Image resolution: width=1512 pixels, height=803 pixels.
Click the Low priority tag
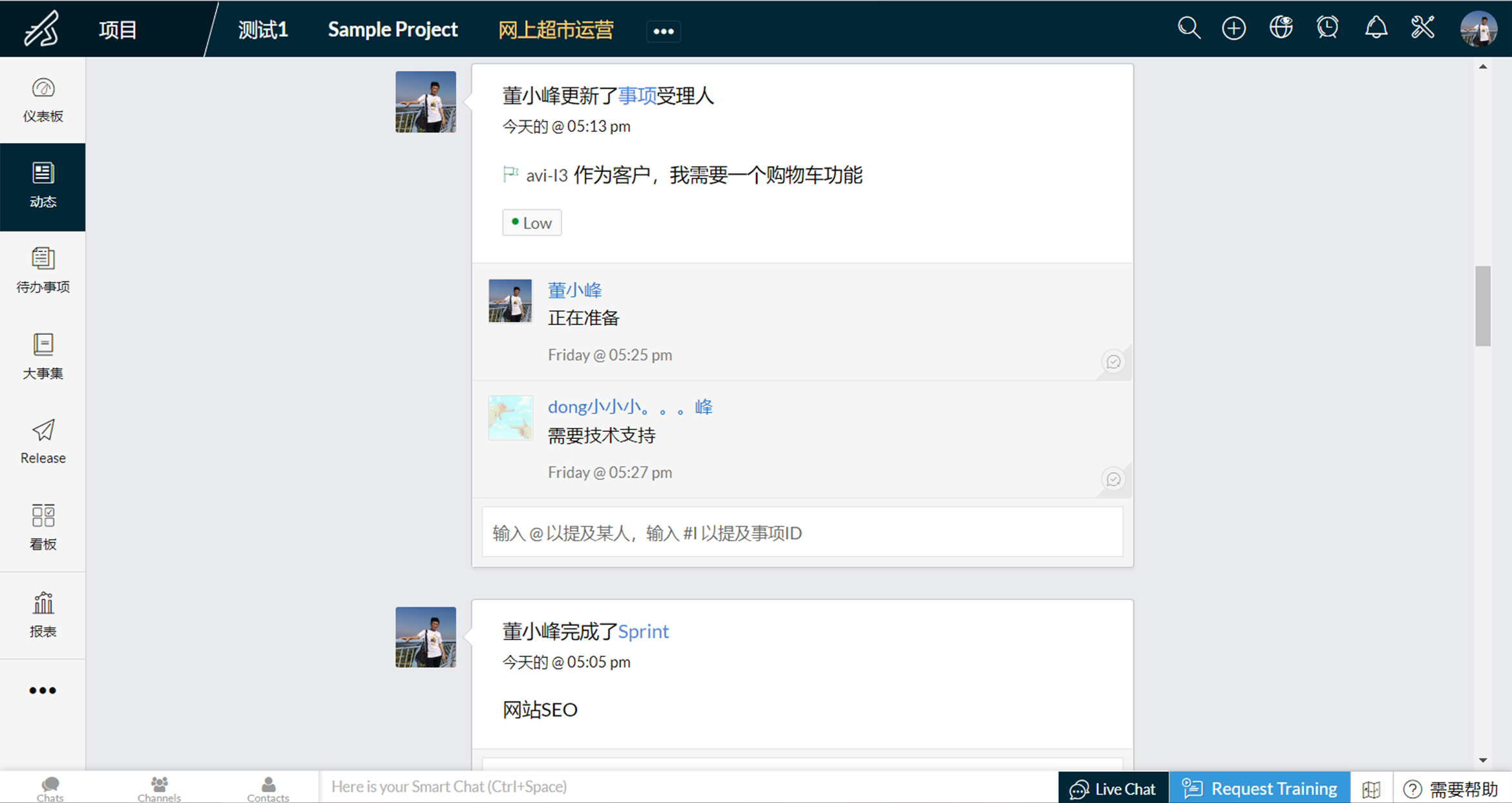coord(532,223)
